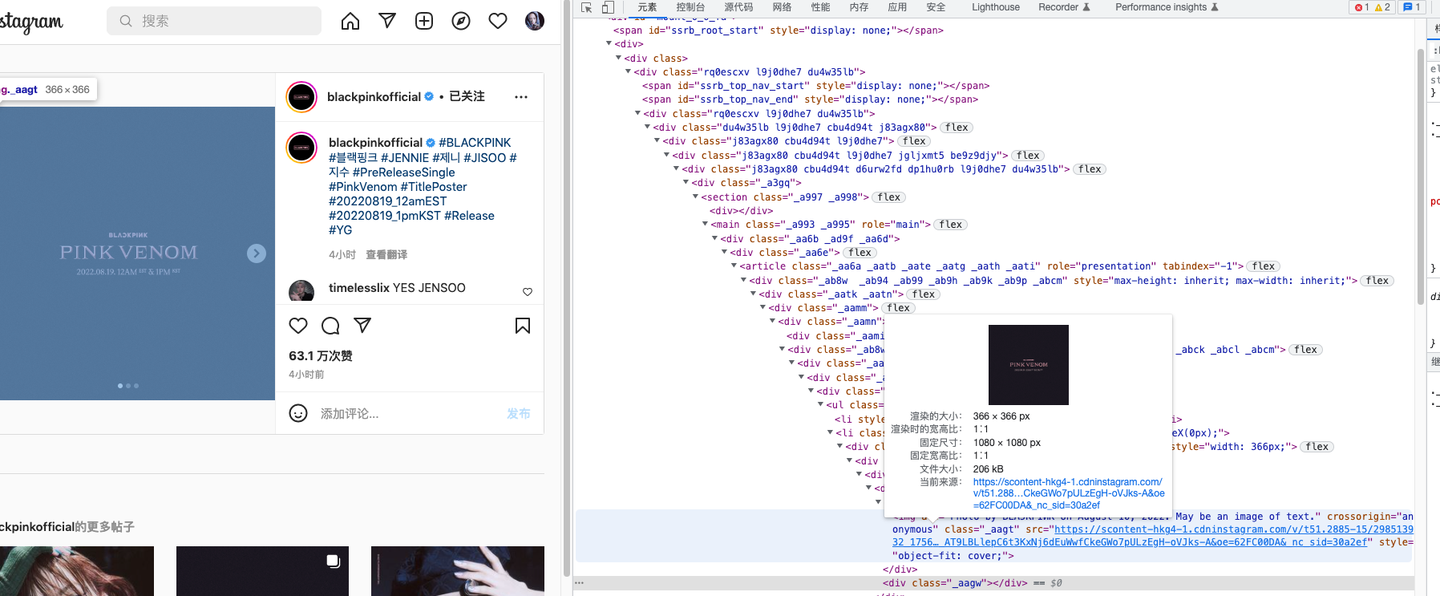
Task: Open the emoji picker smiley icon
Action: coord(298,413)
